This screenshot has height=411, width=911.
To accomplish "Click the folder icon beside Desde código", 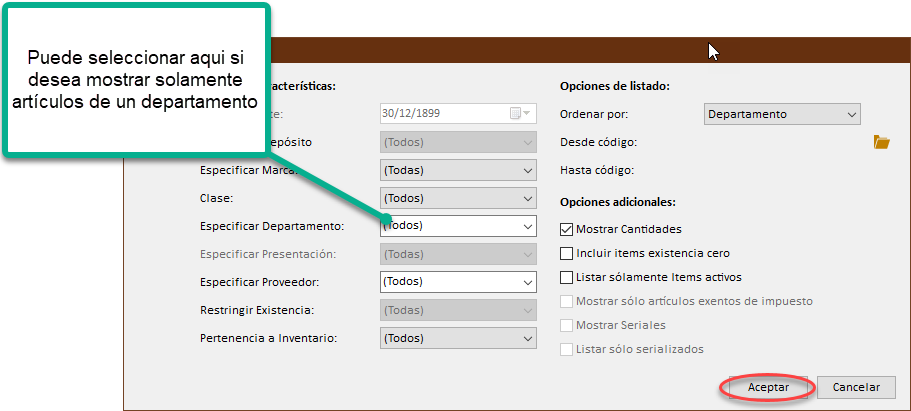I will click(881, 142).
